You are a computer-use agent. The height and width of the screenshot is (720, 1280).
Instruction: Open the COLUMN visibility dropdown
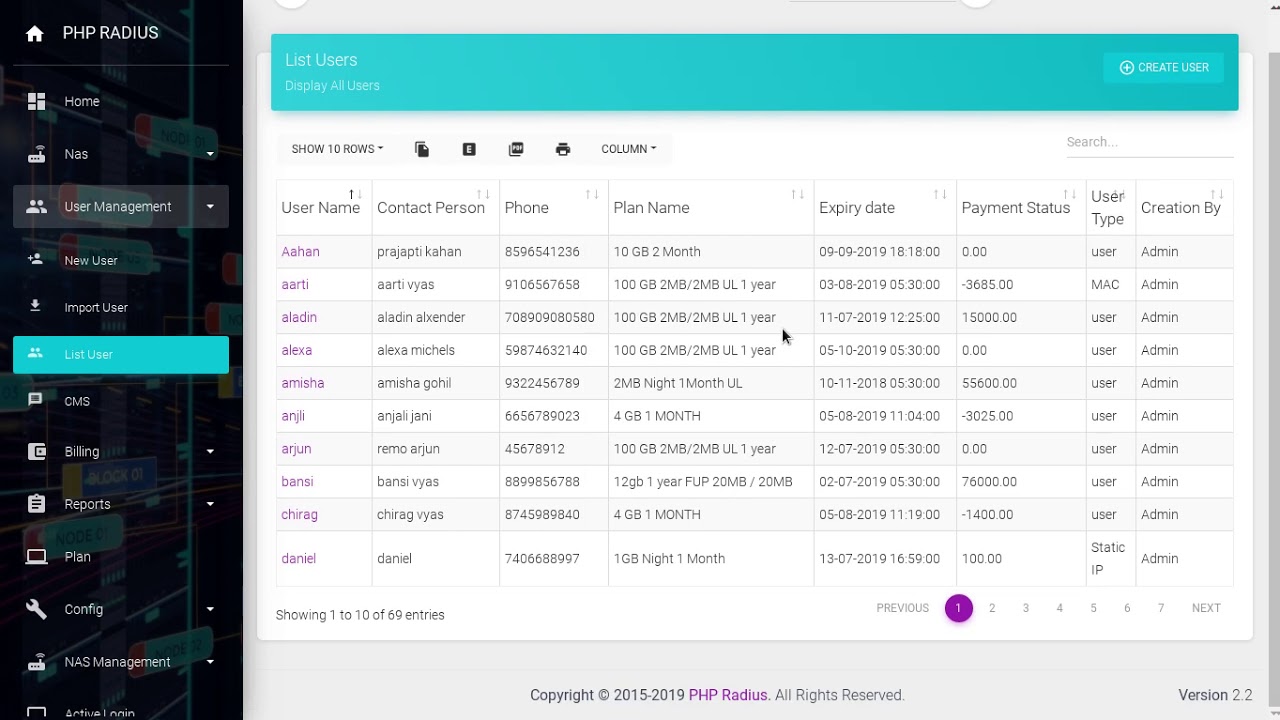coord(628,149)
